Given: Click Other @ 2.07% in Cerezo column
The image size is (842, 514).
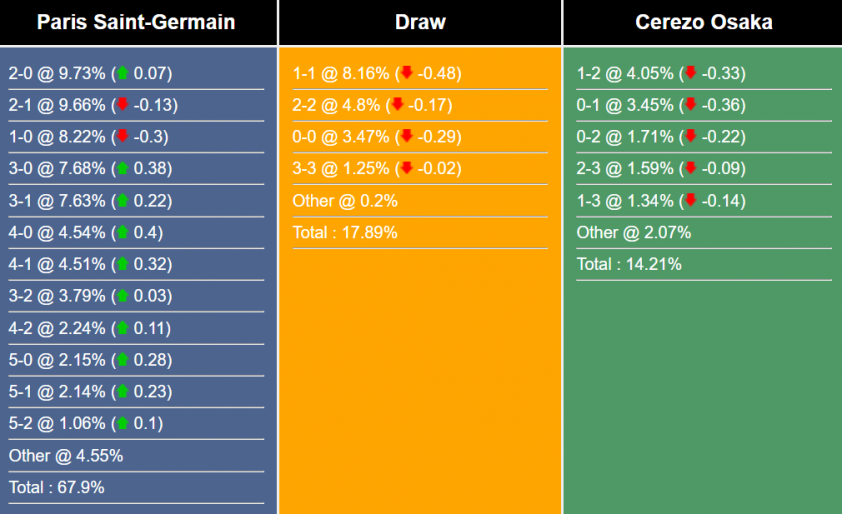Looking at the screenshot, I should click(x=633, y=233).
